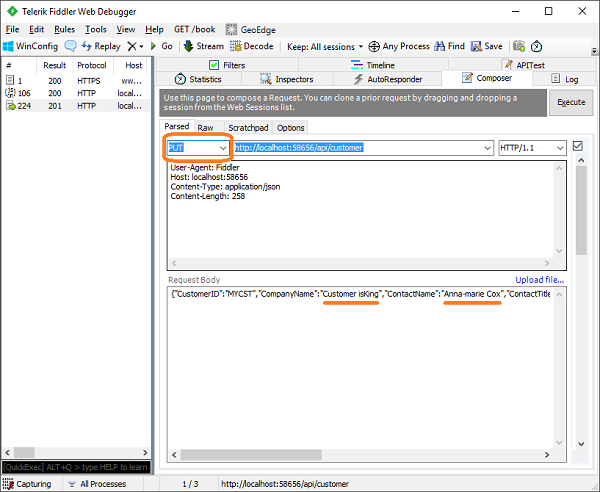Image resolution: width=600 pixels, height=492 pixels.
Task: Open the Rules menu
Action: click(64, 29)
